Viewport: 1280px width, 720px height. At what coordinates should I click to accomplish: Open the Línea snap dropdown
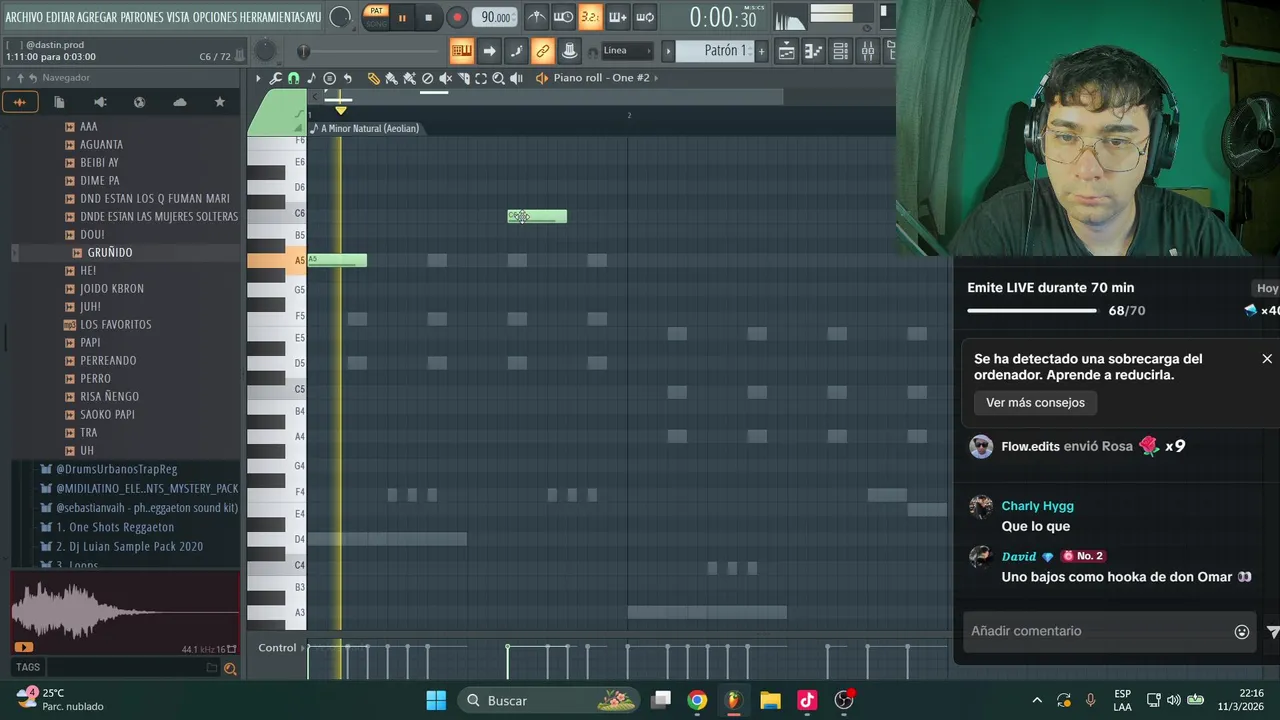coord(627,51)
